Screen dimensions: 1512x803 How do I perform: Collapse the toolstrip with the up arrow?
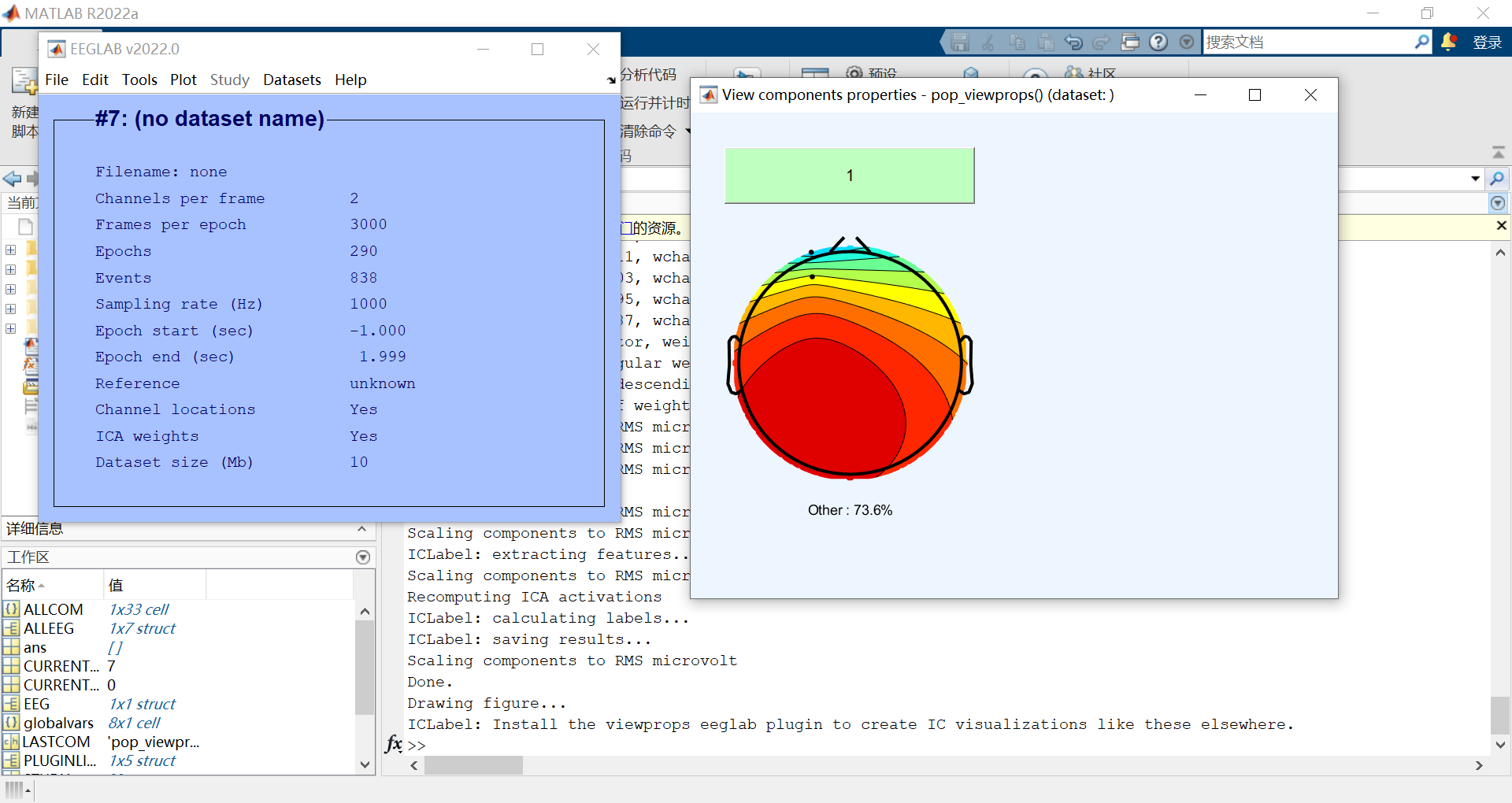click(1499, 152)
